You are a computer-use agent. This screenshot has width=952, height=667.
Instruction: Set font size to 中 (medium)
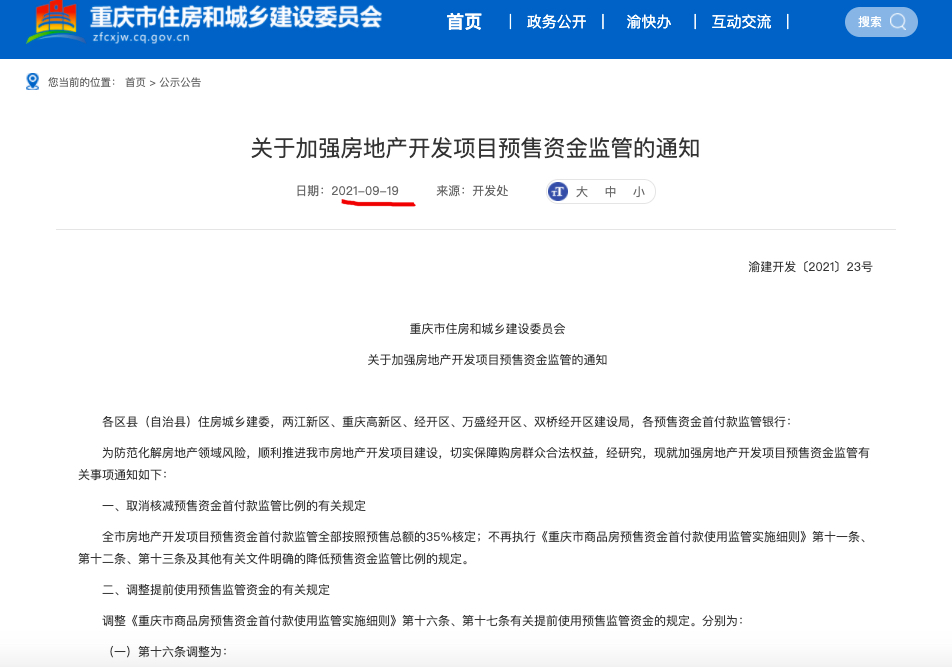[x=610, y=192]
